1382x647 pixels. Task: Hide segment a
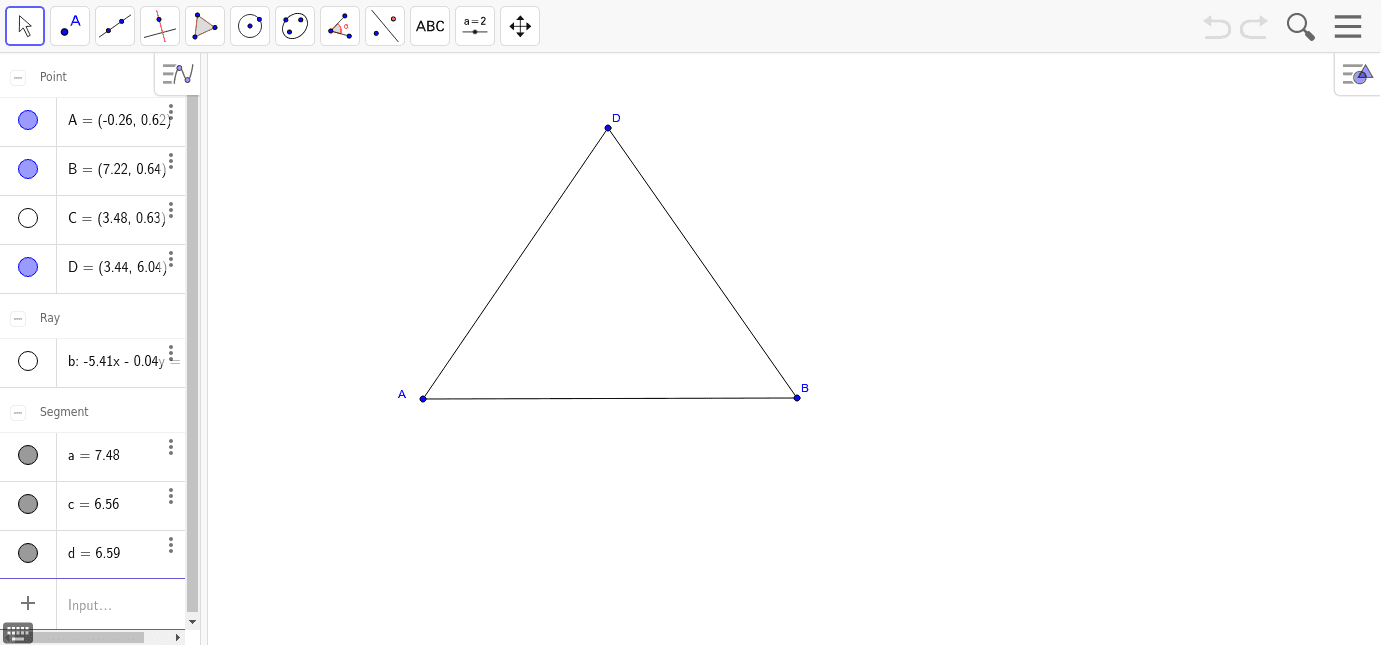[28, 455]
